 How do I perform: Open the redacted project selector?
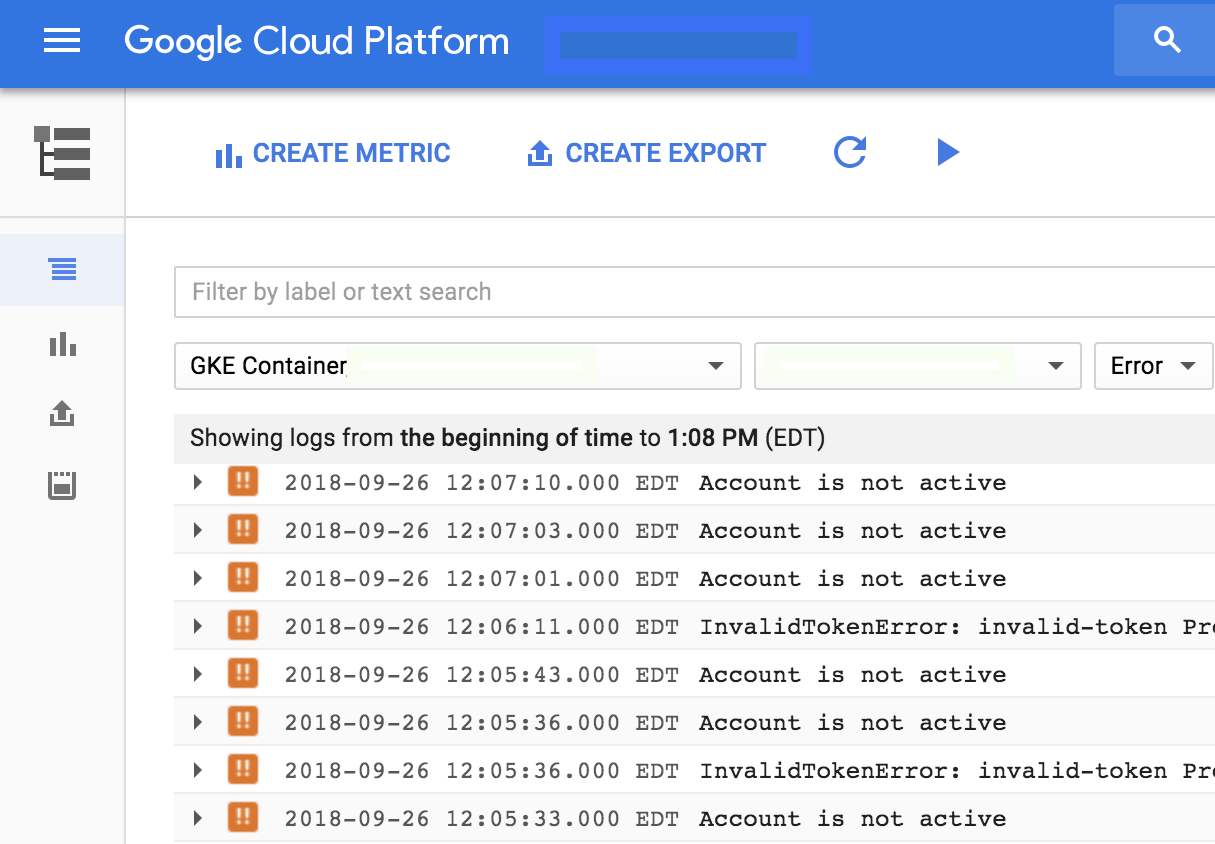[x=678, y=45]
